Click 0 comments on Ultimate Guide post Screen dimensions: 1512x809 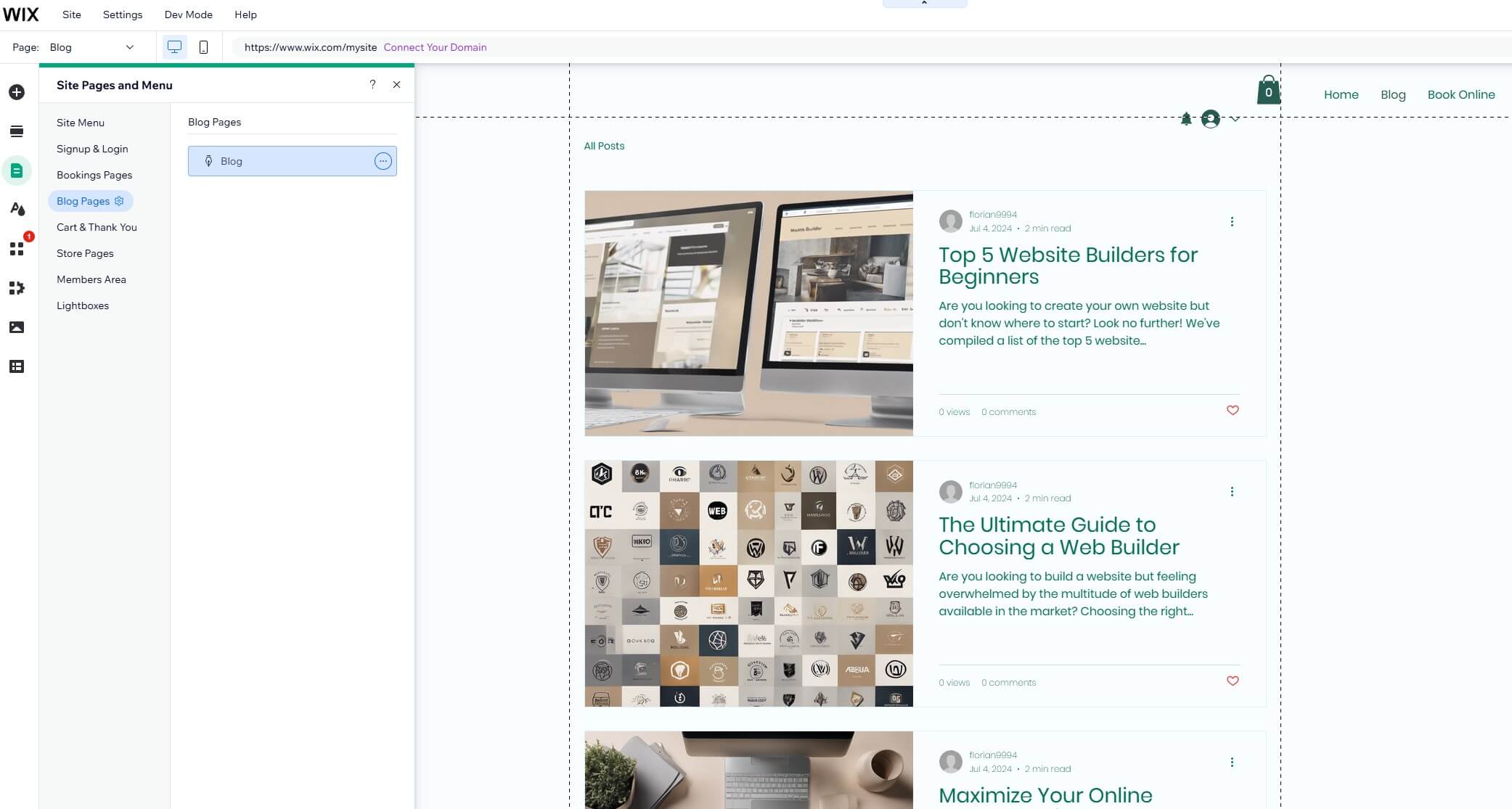pyautogui.click(x=1008, y=683)
